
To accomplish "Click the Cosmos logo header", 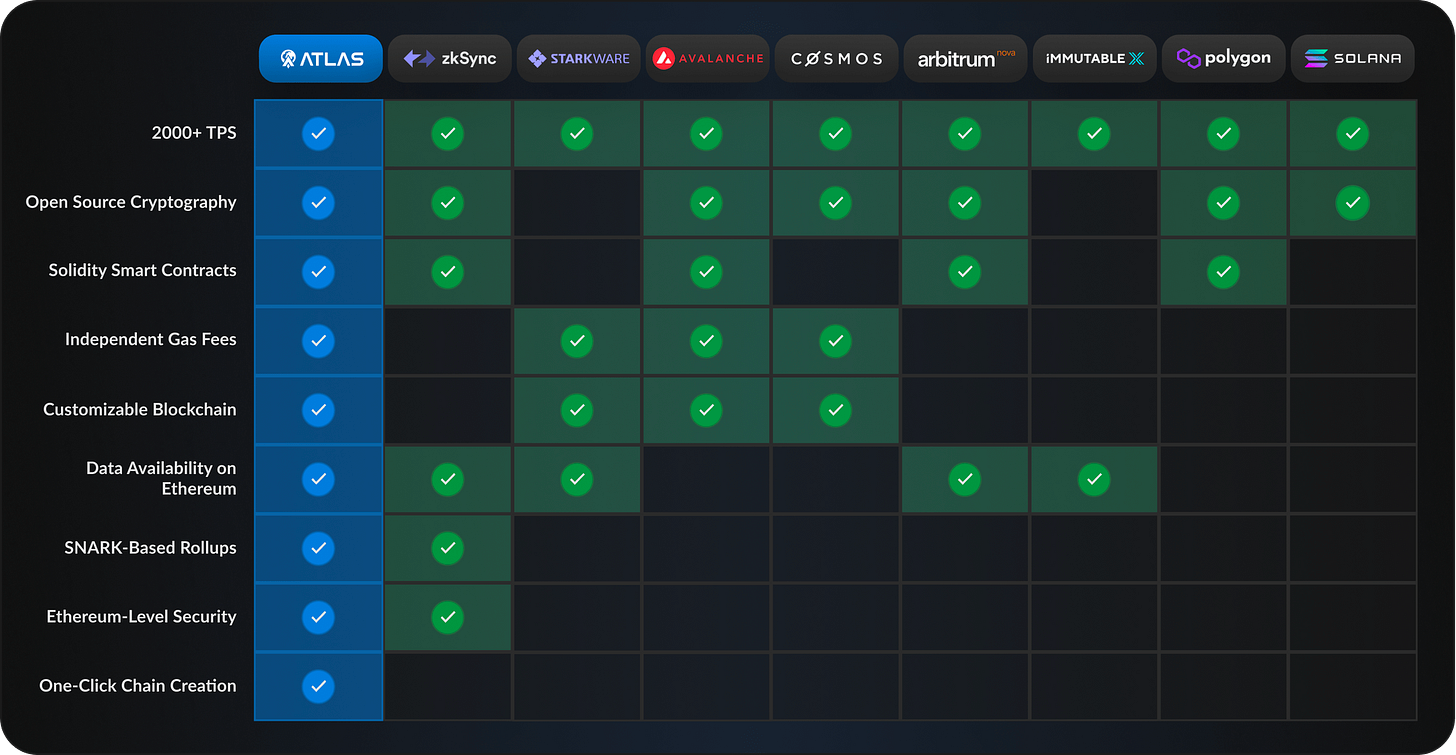I will (x=835, y=59).
